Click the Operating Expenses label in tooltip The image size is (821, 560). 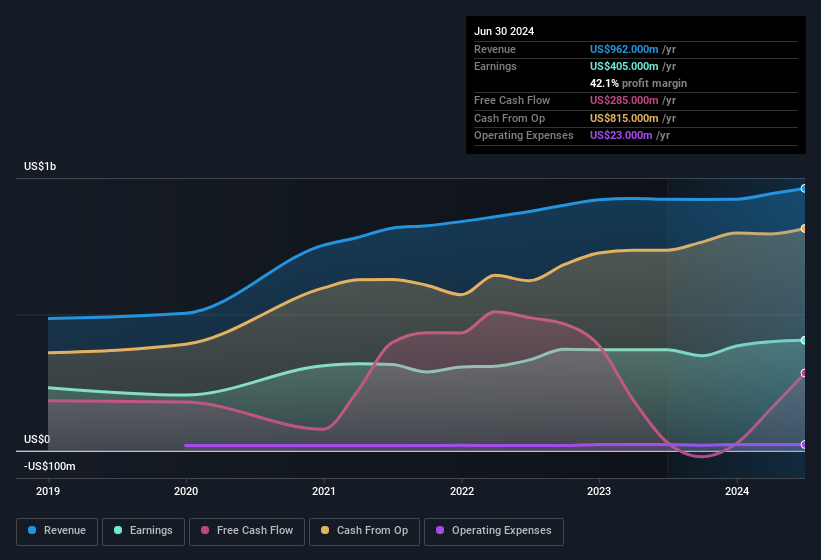524,136
